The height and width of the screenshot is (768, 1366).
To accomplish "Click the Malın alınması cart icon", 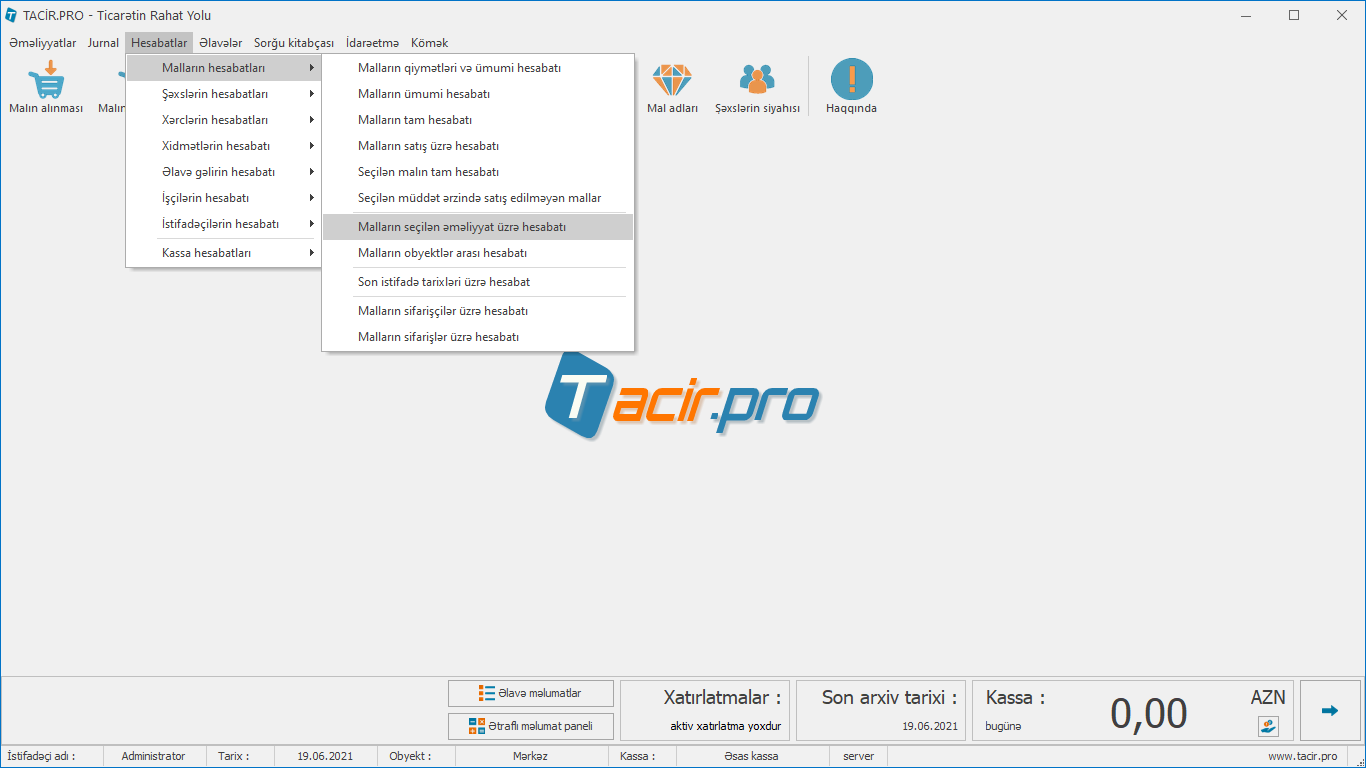I will coord(45,80).
